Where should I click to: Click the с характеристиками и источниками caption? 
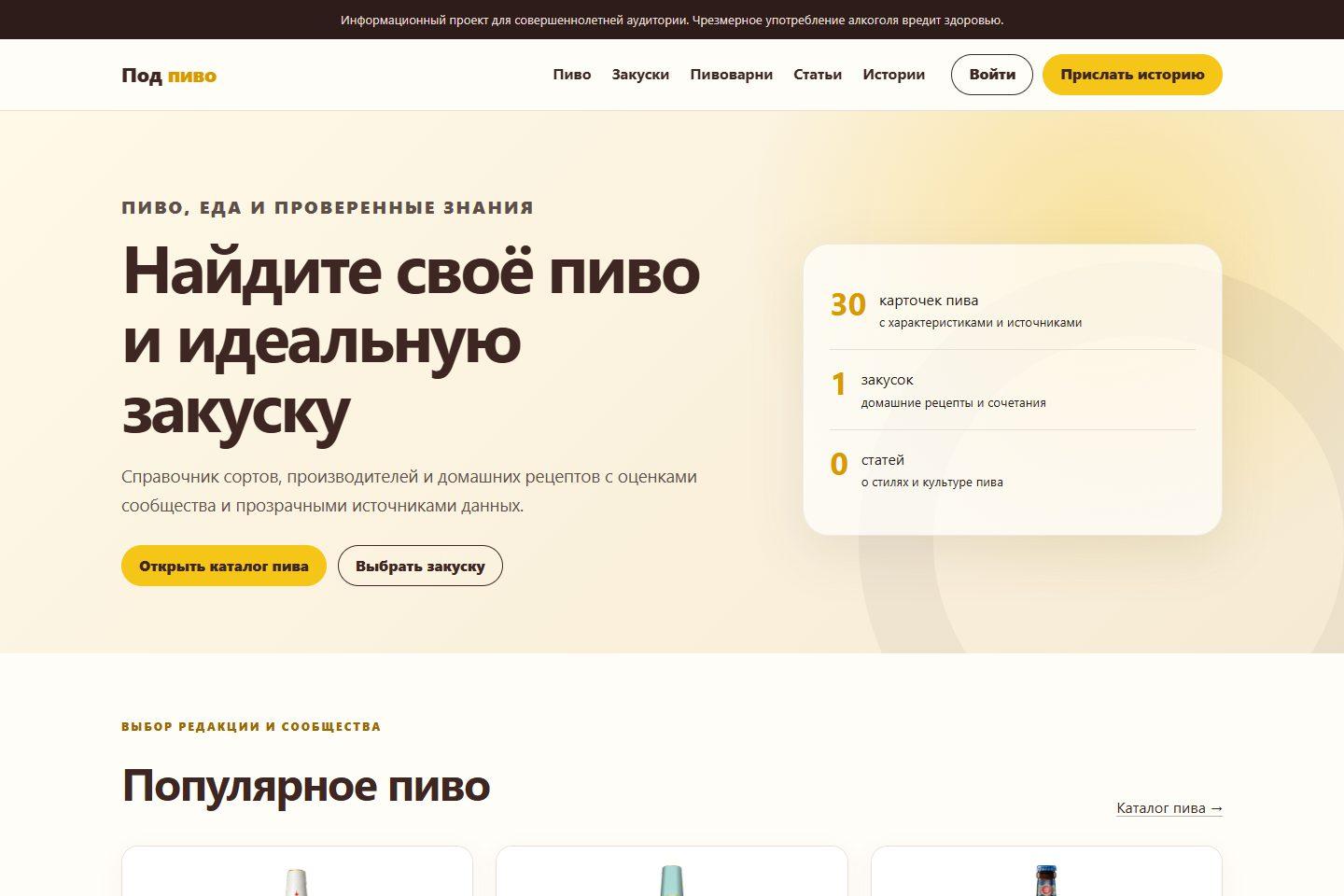point(980,323)
